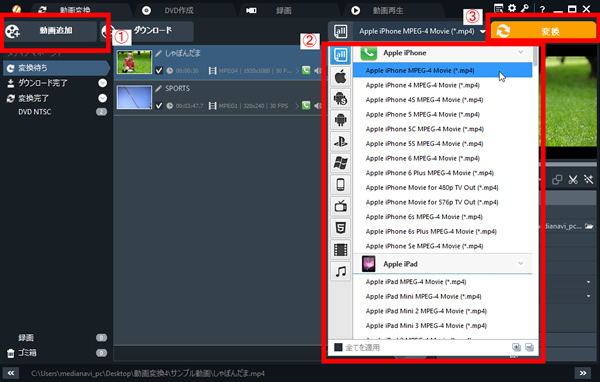Select the Windows device category icon
Screen dimensions: 600x382
[341, 163]
